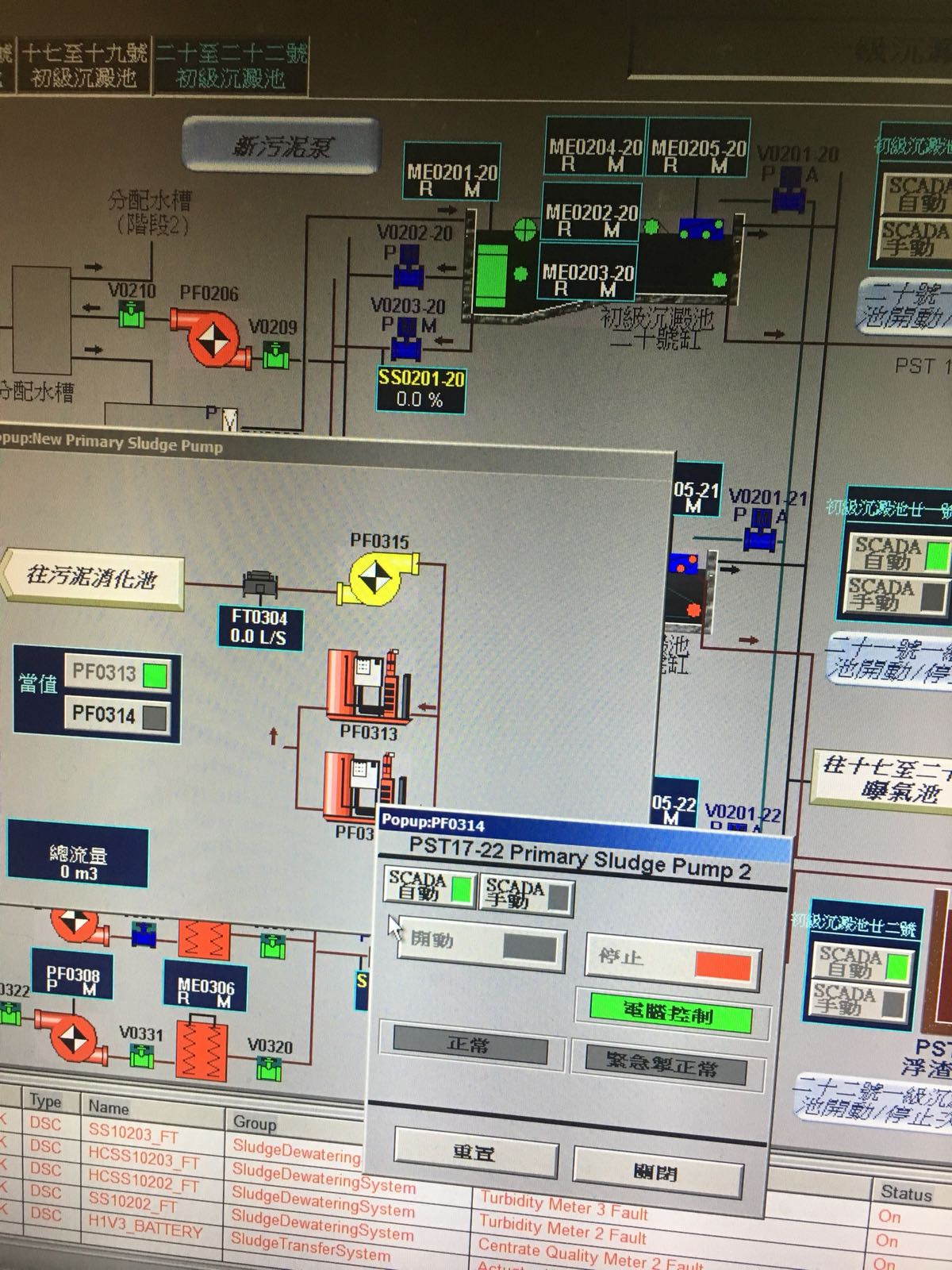
Task: Switch PF0314 popup to SCADA 手動 mode
Action: pos(527,895)
